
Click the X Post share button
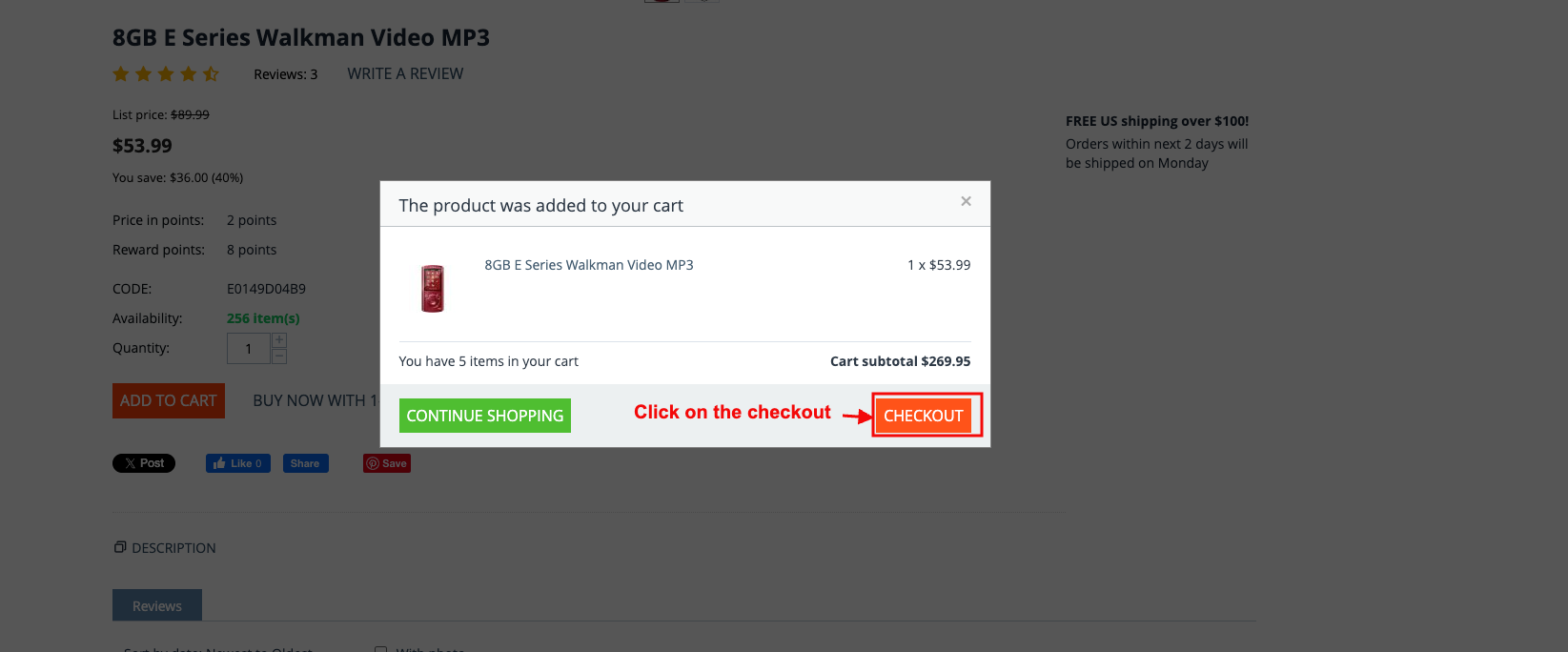(144, 463)
